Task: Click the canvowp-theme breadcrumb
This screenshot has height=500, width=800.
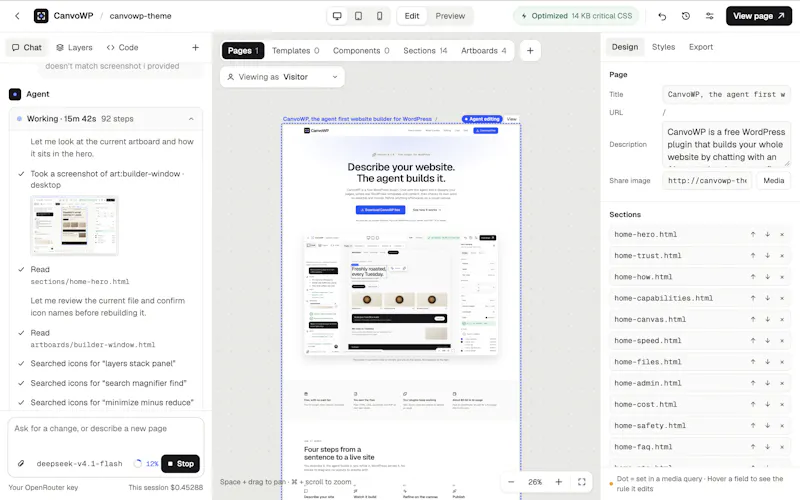Action: pyautogui.click(x=140, y=16)
